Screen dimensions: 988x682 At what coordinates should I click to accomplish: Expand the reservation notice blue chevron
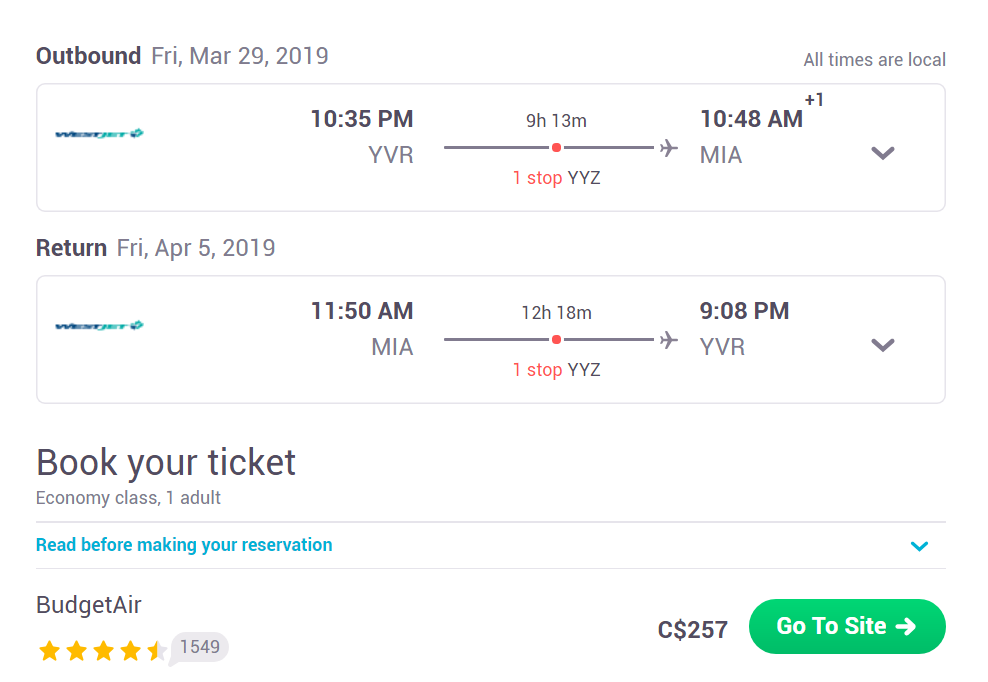click(919, 546)
